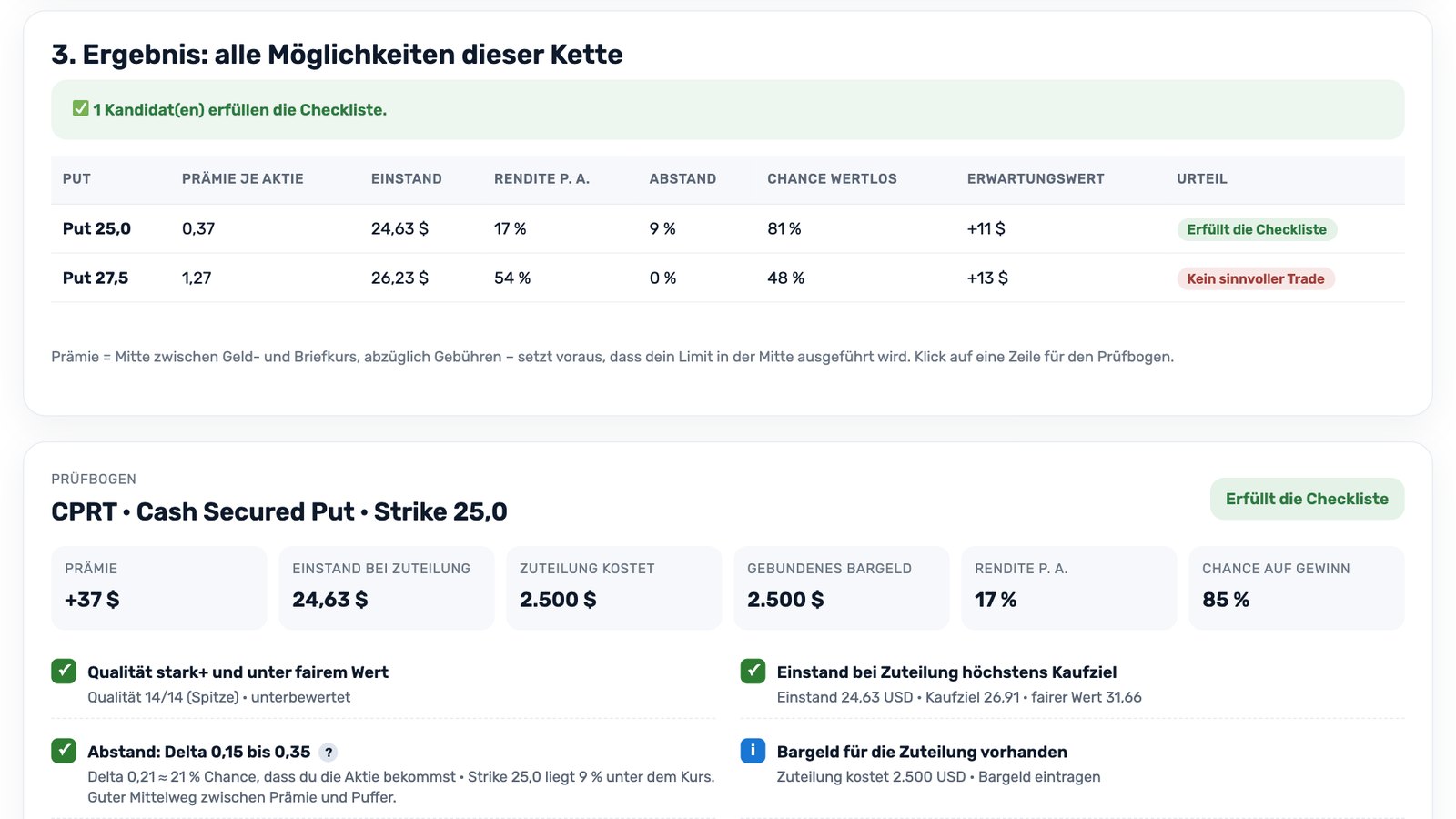Screen dimensions: 1456x819
Task: Click Erwartungswert value +13 $
Action: click(987, 278)
